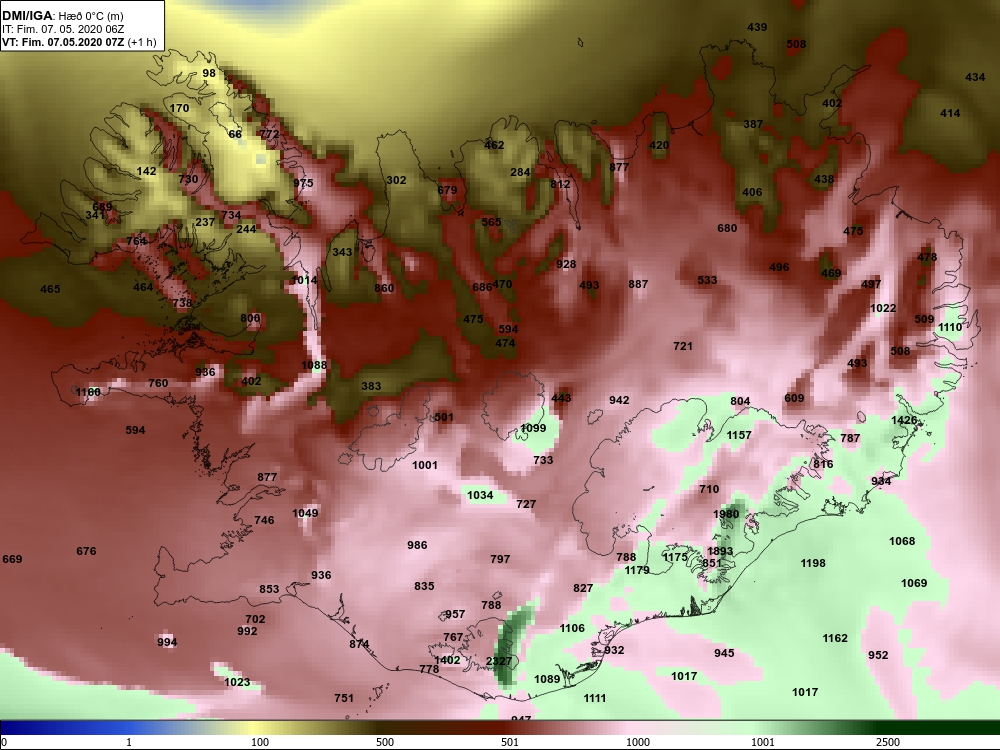Click the 1160 value on the western peninsula

[x=88, y=392]
